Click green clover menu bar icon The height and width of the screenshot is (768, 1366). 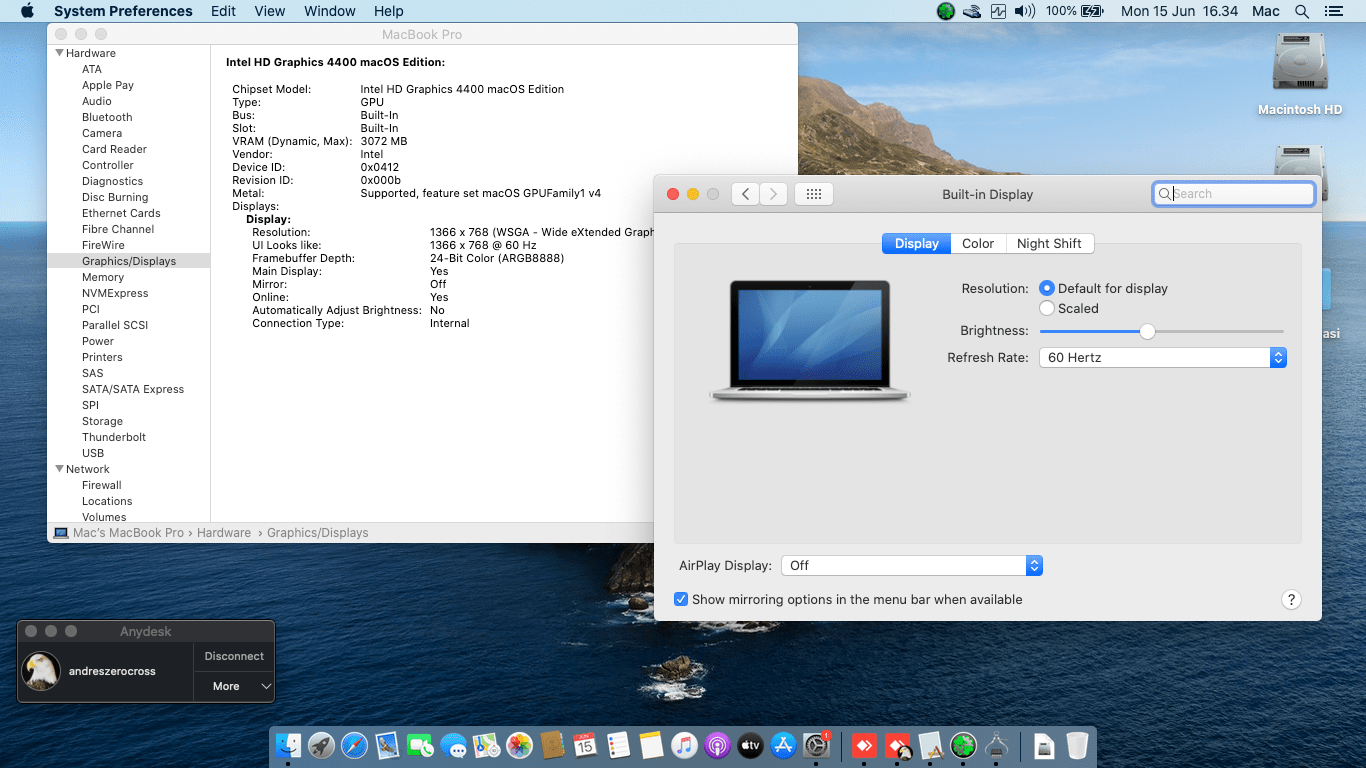945,11
